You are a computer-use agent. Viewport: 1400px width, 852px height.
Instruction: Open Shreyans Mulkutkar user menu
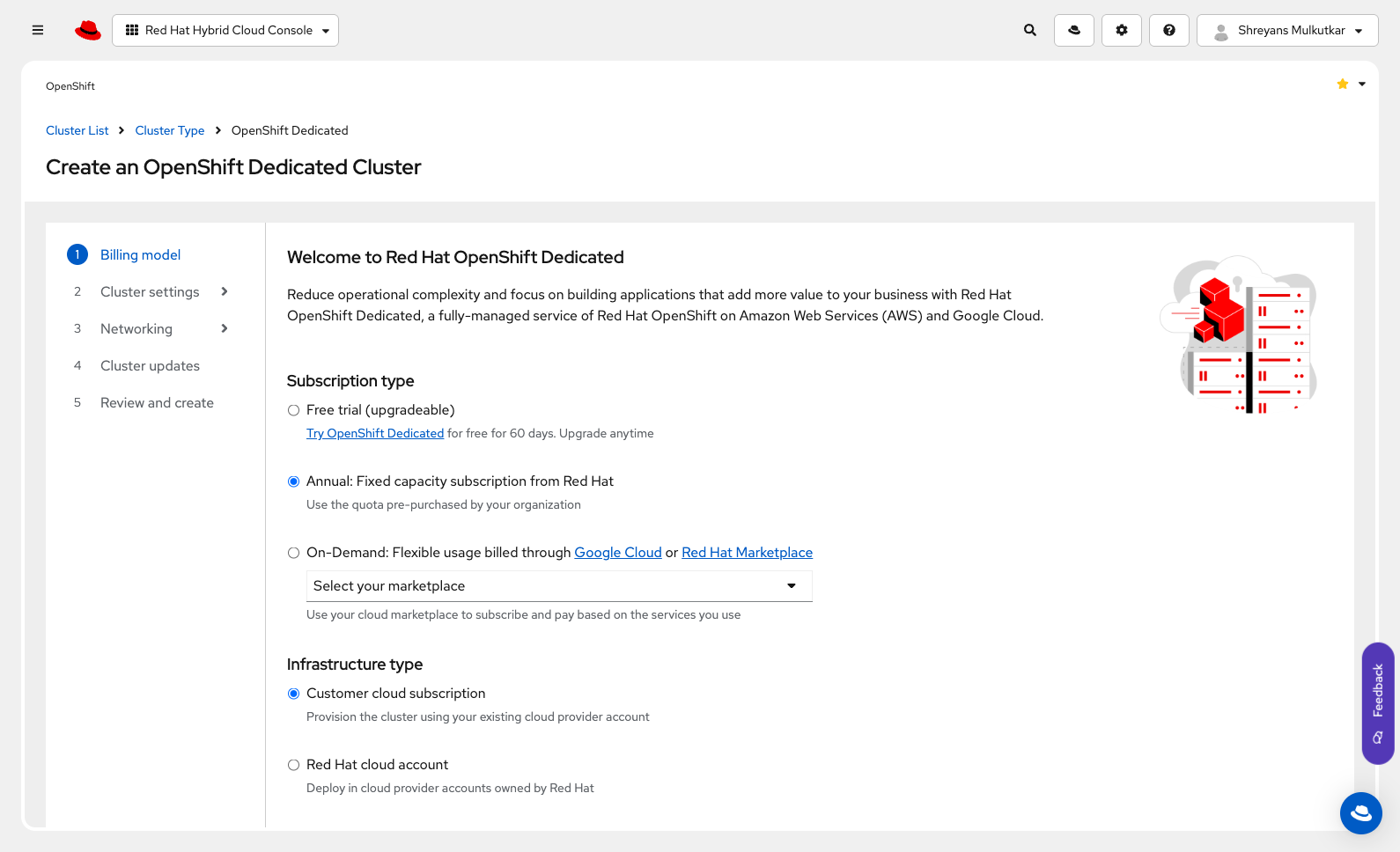click(1287, 30)
